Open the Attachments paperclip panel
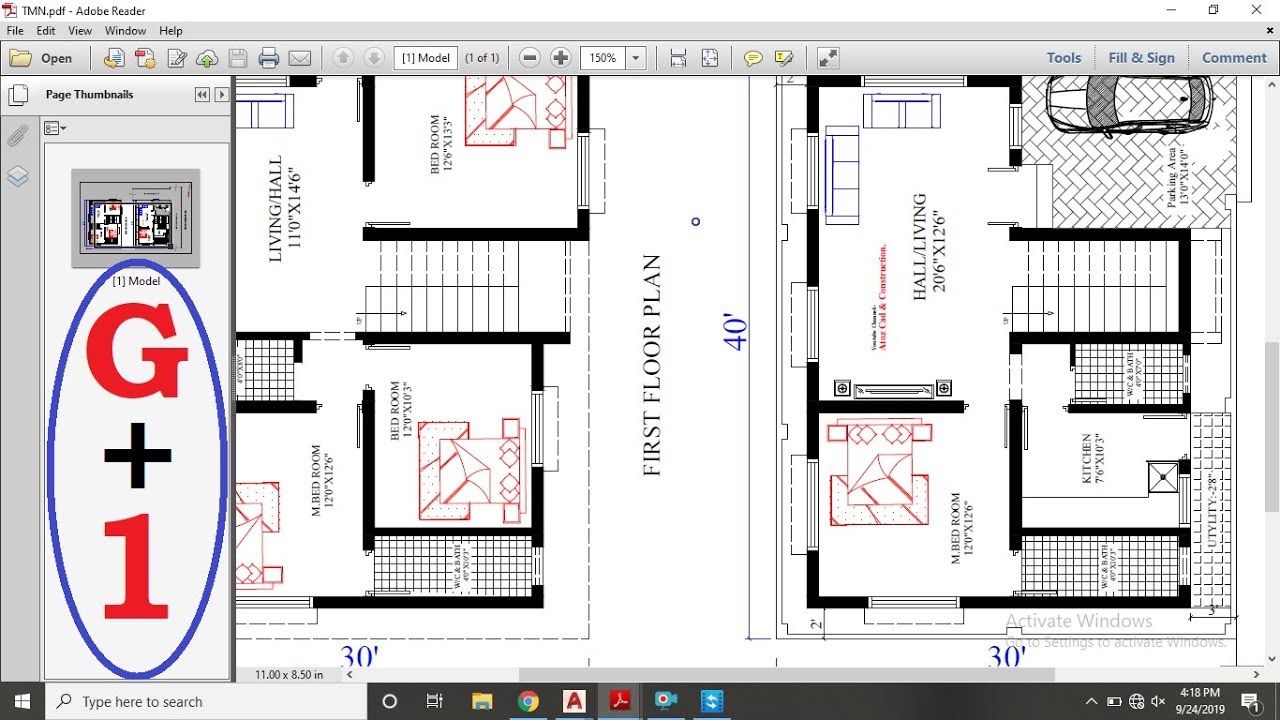 point(18,136)
